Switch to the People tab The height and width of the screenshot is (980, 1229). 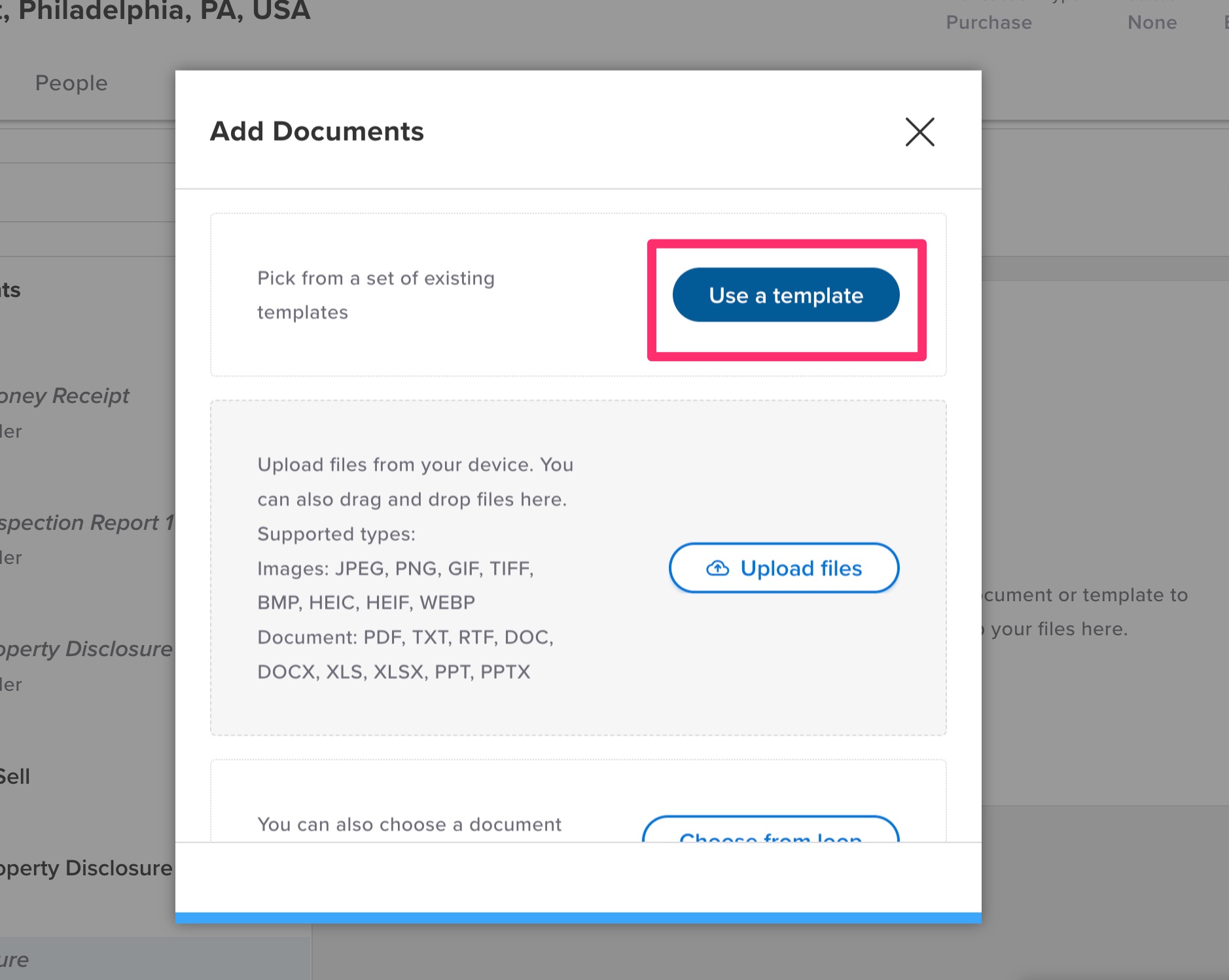click(x=71, y=83)
